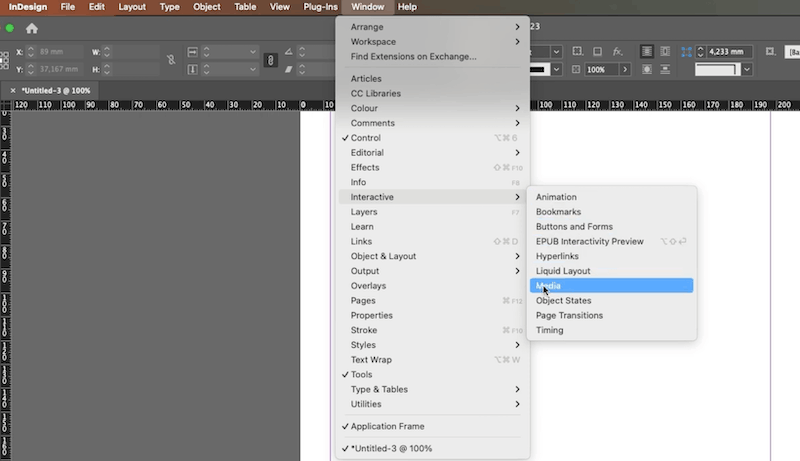Select jump object text wrap icon
Viewport: 800px width, 461px height.
pyautogui.click(x=665, y=69)
